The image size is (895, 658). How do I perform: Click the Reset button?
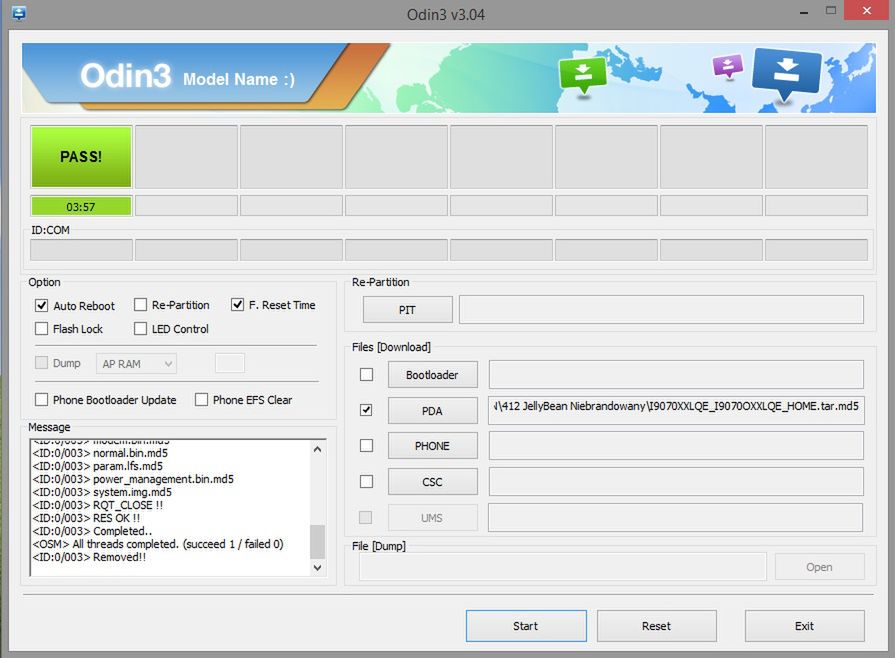pos(656,626)
